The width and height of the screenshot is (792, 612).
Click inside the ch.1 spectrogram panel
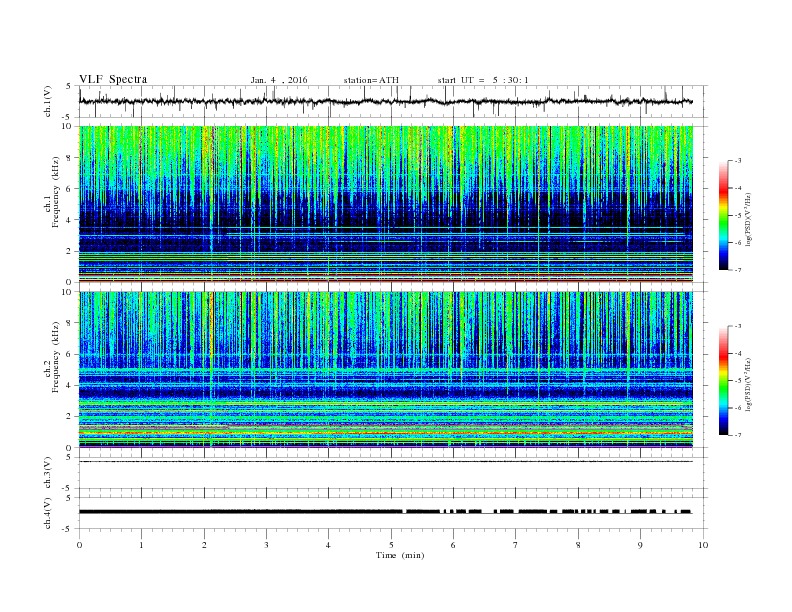coord(386,204)
